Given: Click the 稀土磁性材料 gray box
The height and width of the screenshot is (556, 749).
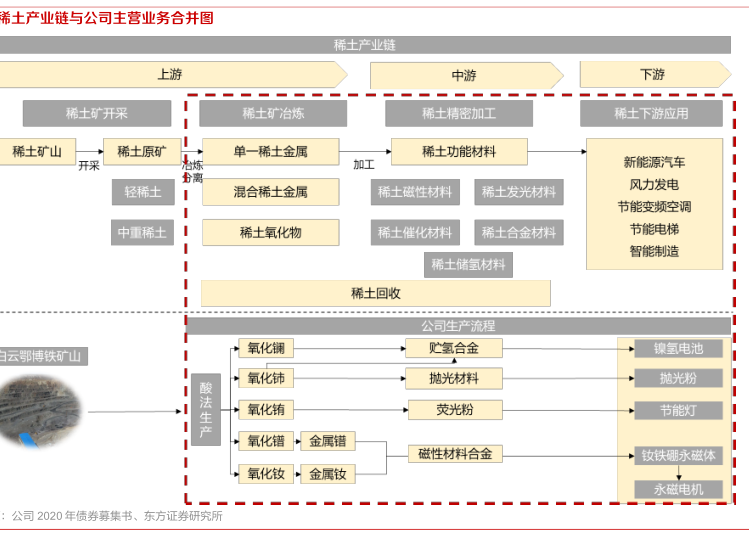Looking at the screenshot, I should [414, 192].
